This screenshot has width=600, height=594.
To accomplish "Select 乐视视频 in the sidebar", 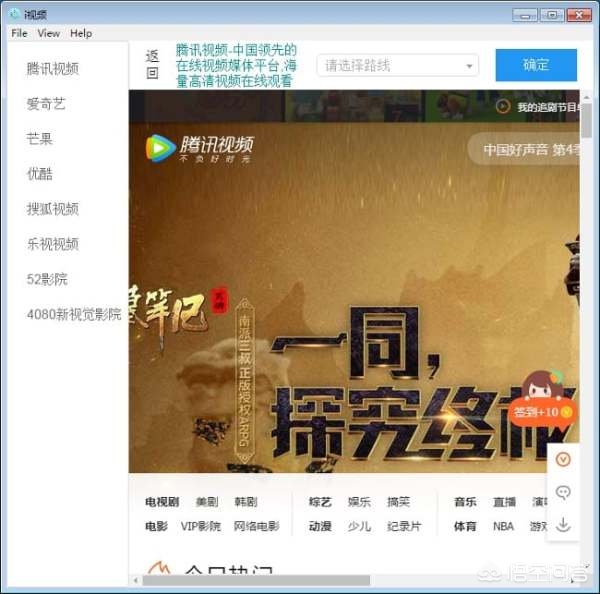I will 53,244.
